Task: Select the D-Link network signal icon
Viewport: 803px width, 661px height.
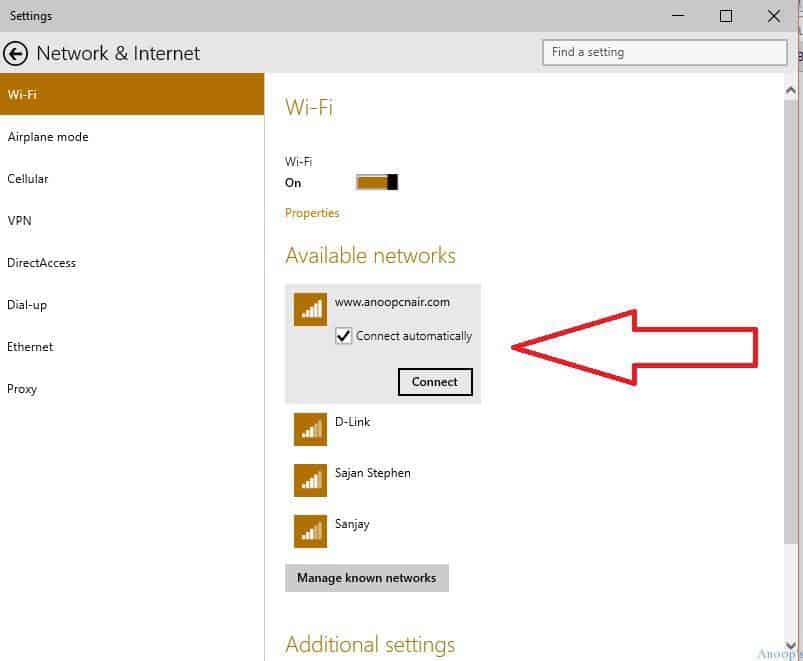Action: [311, 429]
